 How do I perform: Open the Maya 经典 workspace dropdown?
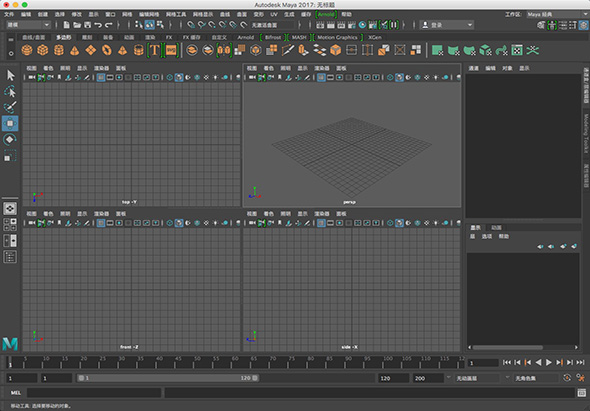tap(557, 14)
